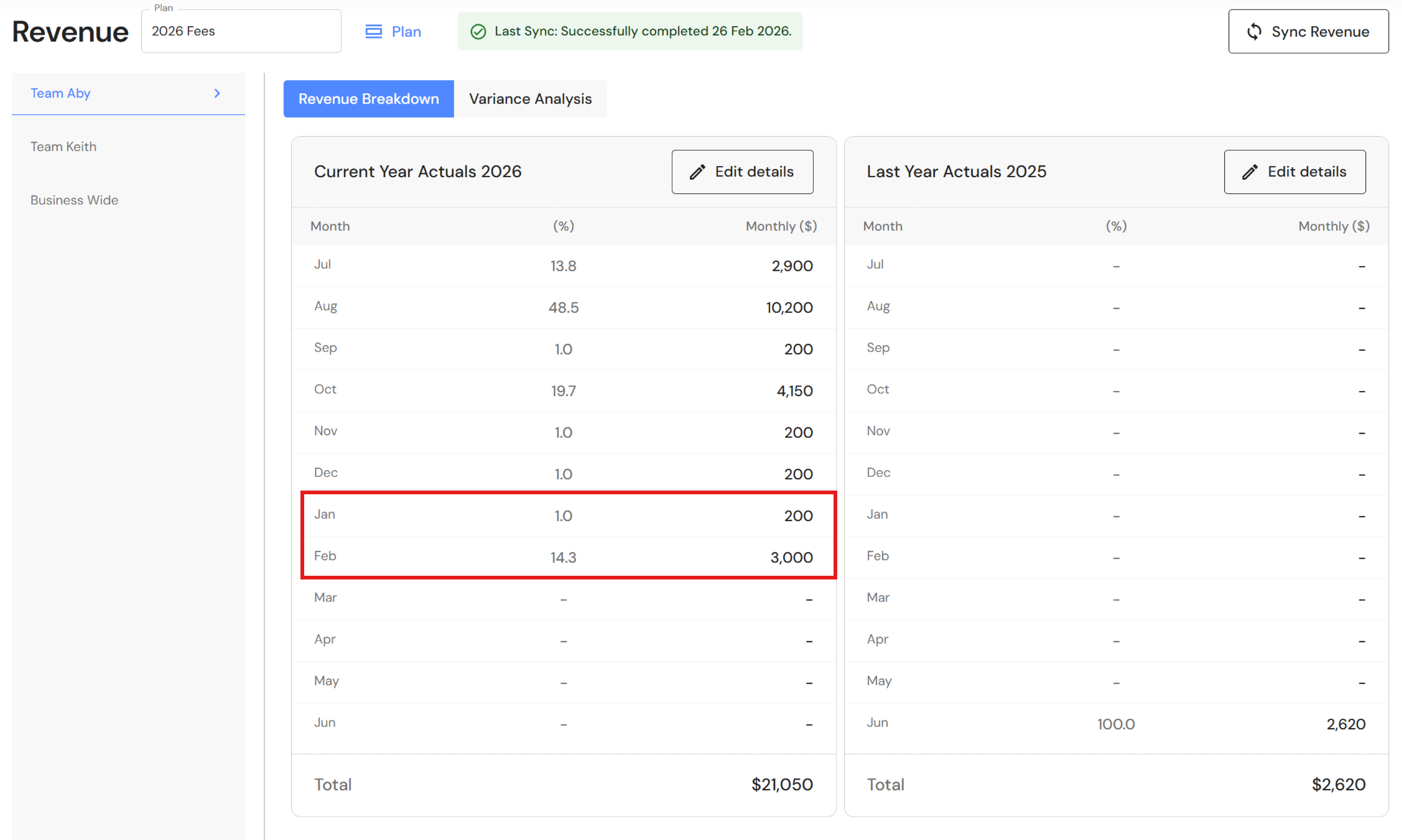
Task: Click Edit details for Current Year Actuals 2026
Action: [742, 172]
